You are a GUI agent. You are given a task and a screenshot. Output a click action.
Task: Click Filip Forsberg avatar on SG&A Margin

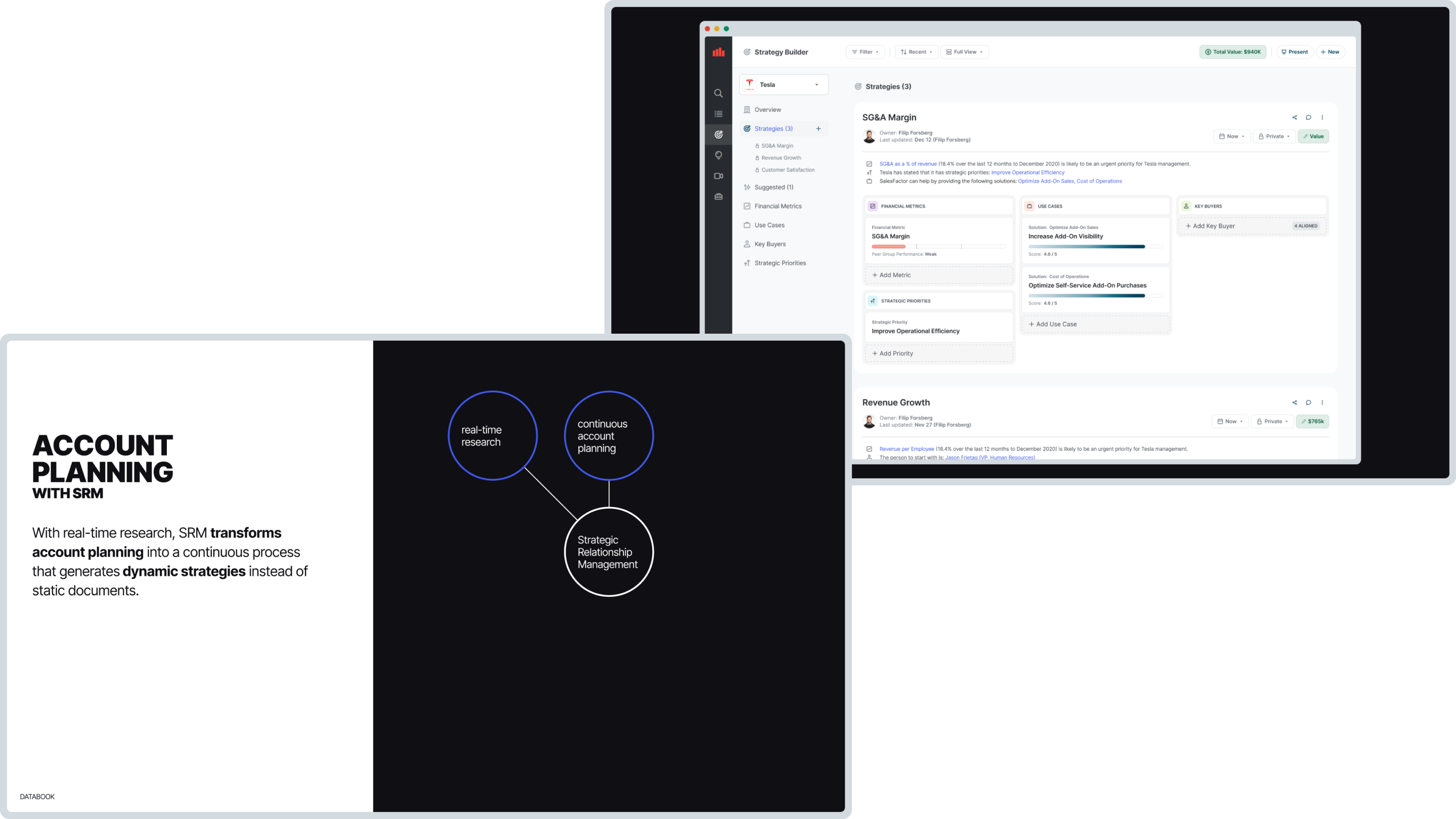pos(870,136)
